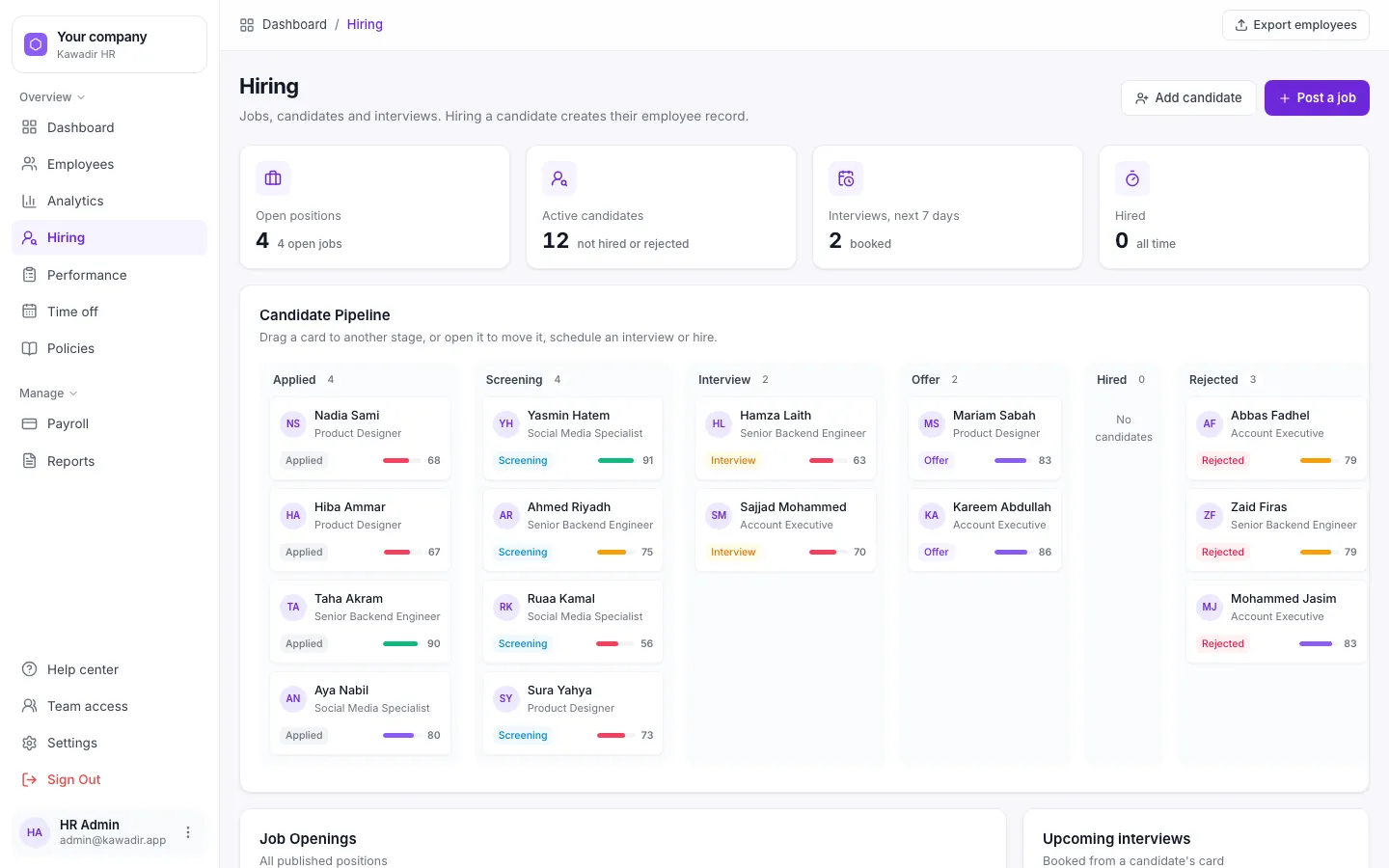Viewport: 1389px width, 868px height.
Task: Open the Dashboard sidebar item
Action: (x=109, y=127)
